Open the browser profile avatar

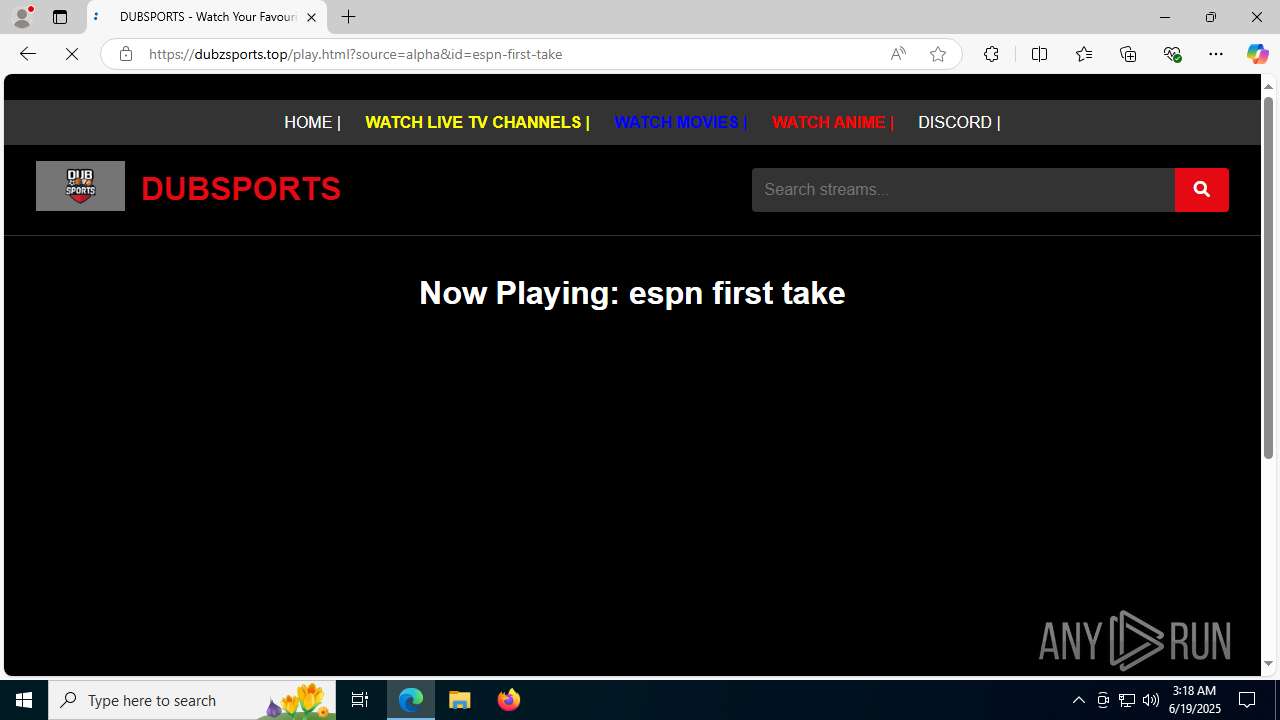click(22, 17)
